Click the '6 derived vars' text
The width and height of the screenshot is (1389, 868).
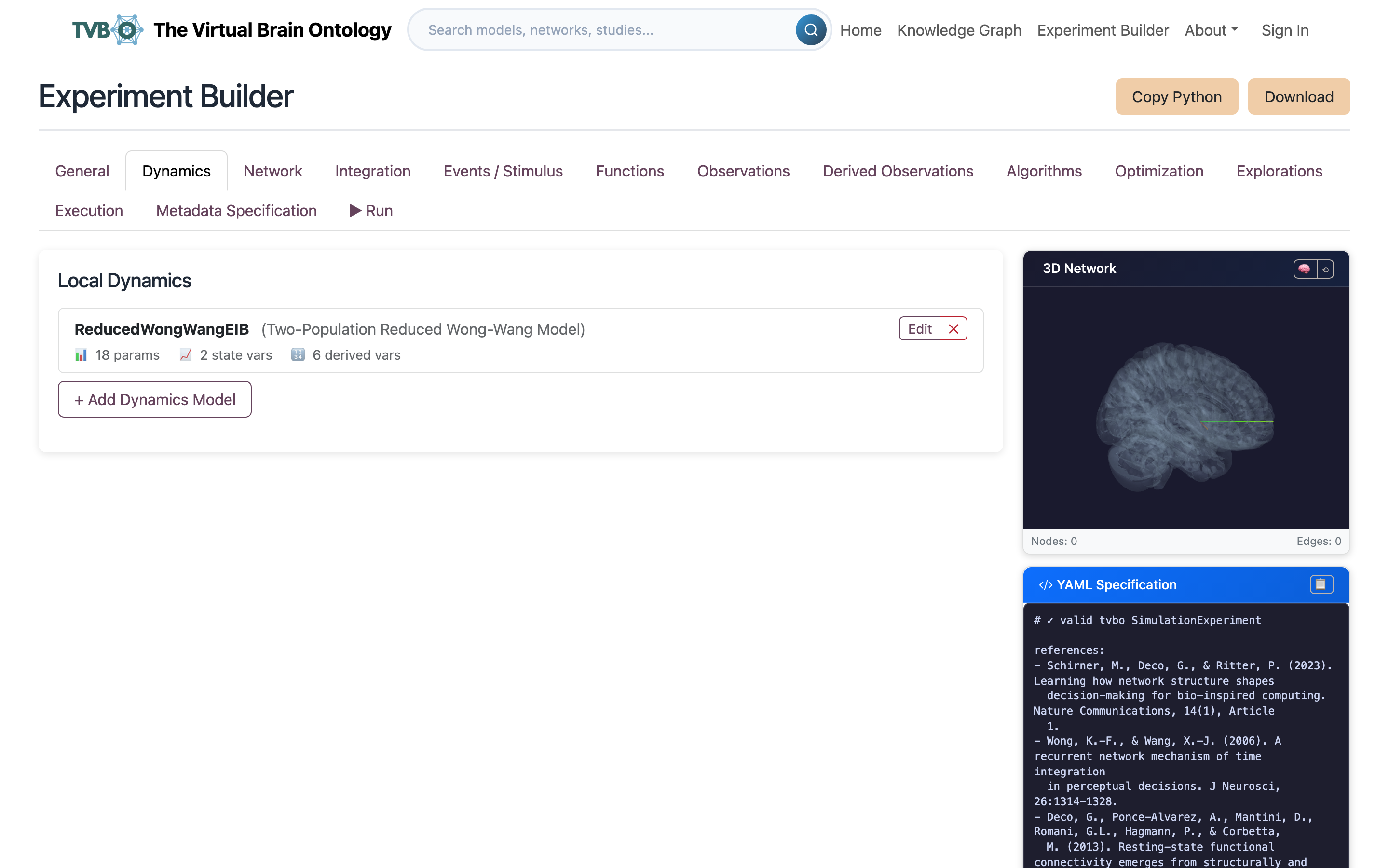pyautogui.click(x=356, y=355)
